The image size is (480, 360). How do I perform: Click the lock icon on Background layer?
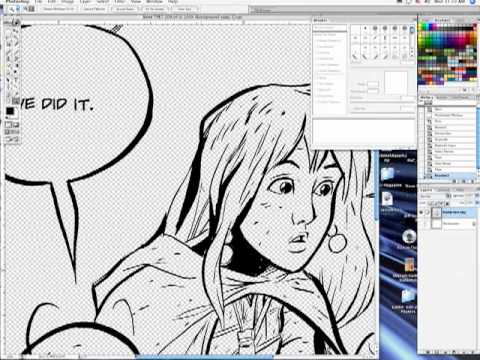click(x=473, y=224)
